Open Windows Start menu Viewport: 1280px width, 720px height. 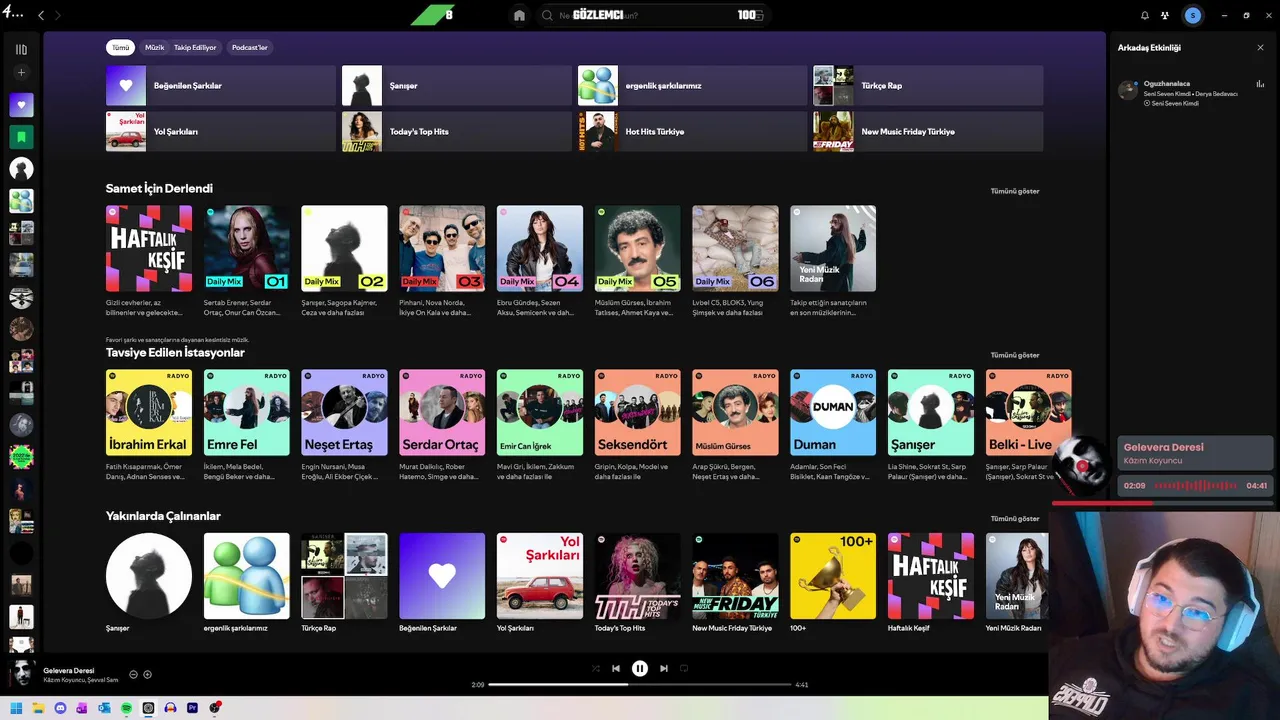click(16, 708)
